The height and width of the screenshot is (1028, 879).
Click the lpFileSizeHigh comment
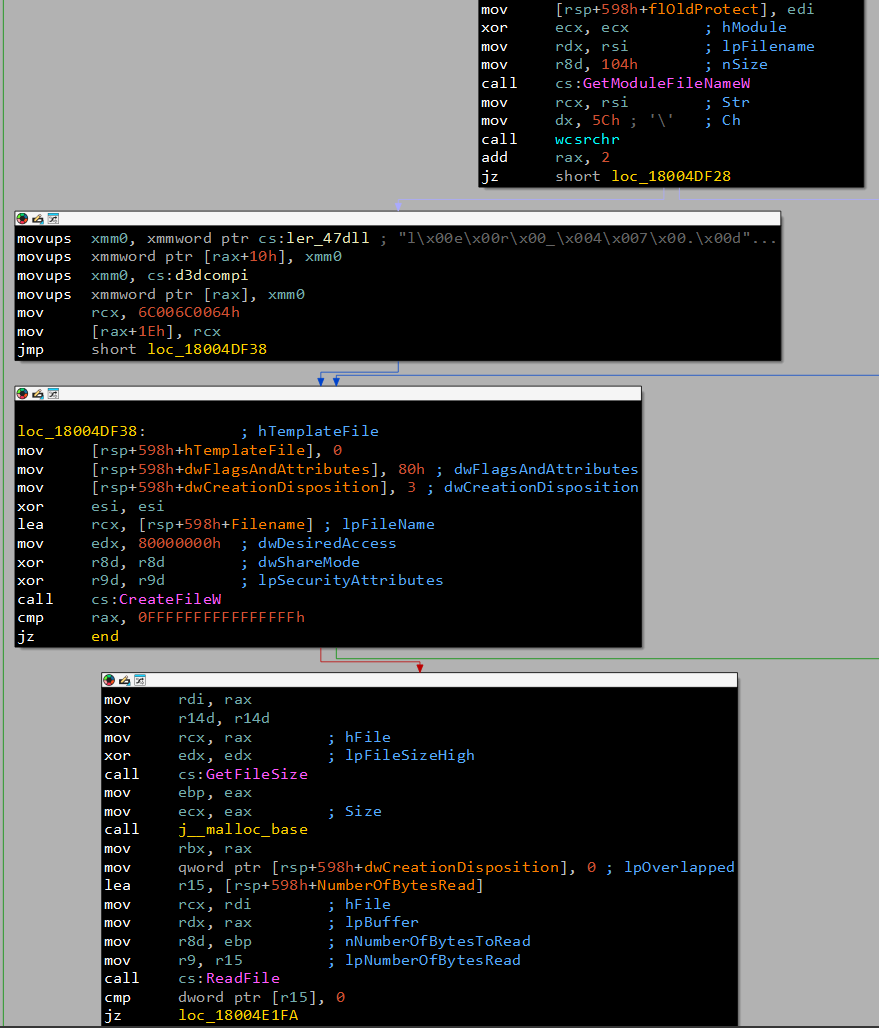coord(410,755)
